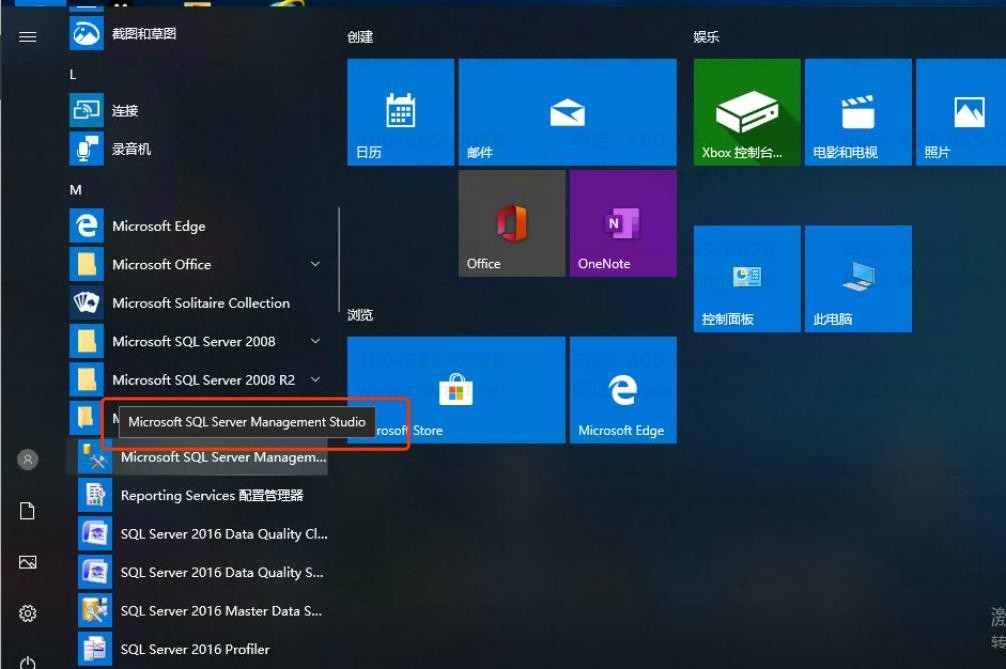Open the 连接 app
1006x669 pixels.
point(196,110)
